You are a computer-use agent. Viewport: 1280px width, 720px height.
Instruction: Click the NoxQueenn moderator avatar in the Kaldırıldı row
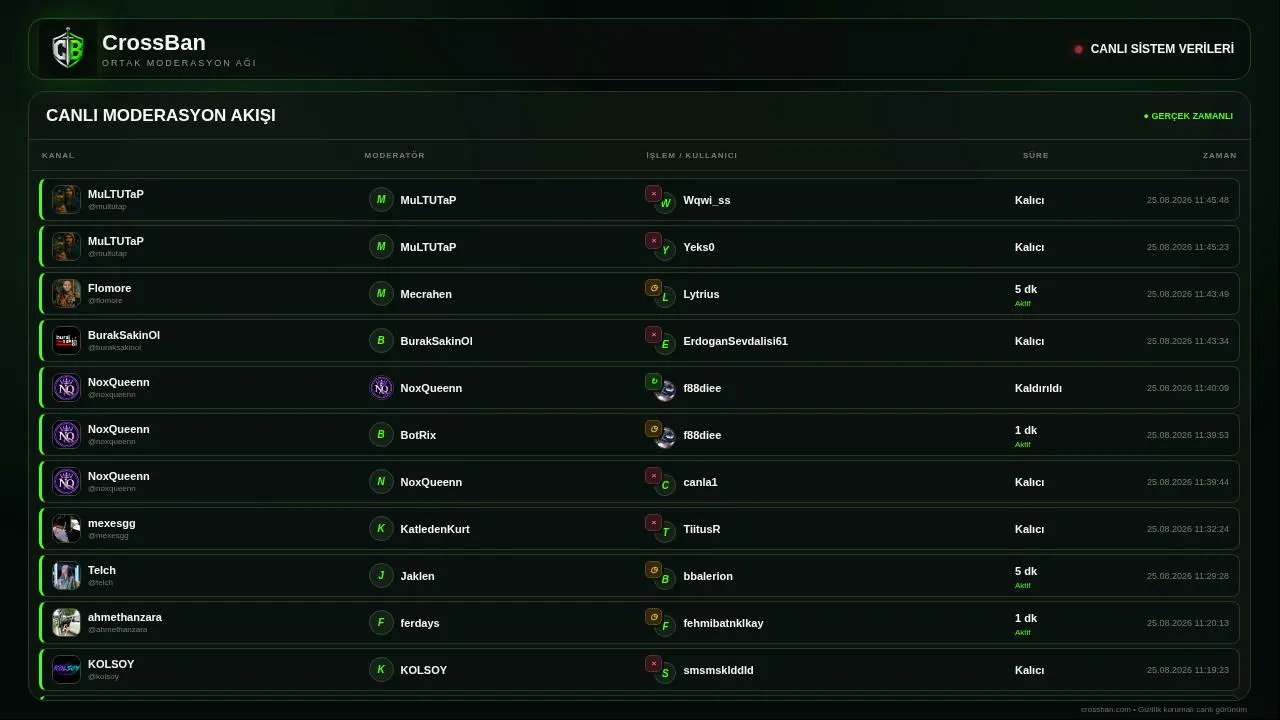381,388
